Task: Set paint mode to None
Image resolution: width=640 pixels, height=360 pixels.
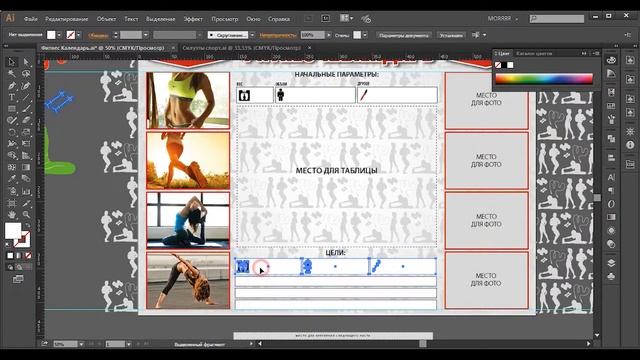Action: click(28, 256)
